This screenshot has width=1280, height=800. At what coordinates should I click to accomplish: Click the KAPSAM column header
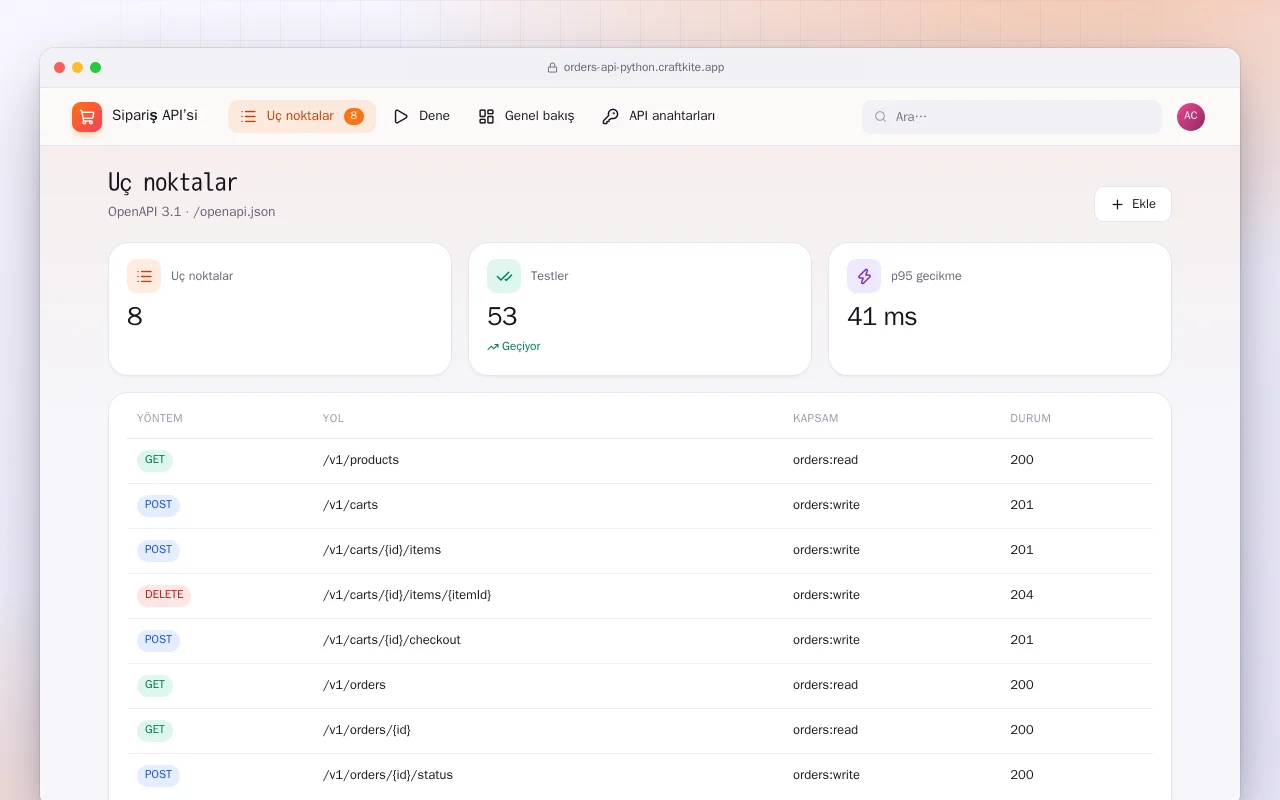[816, 419]
